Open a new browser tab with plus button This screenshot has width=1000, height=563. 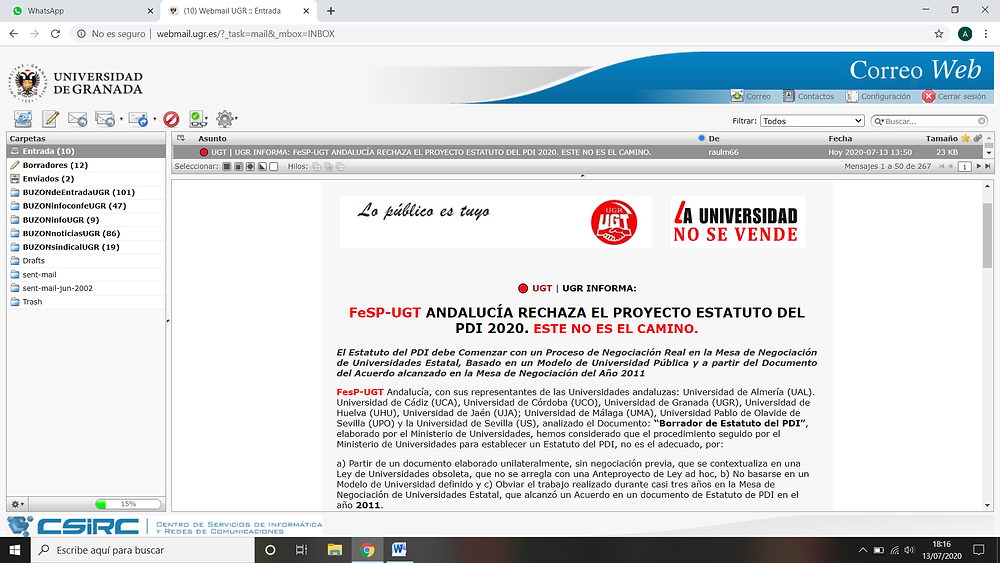click(330, 11)
